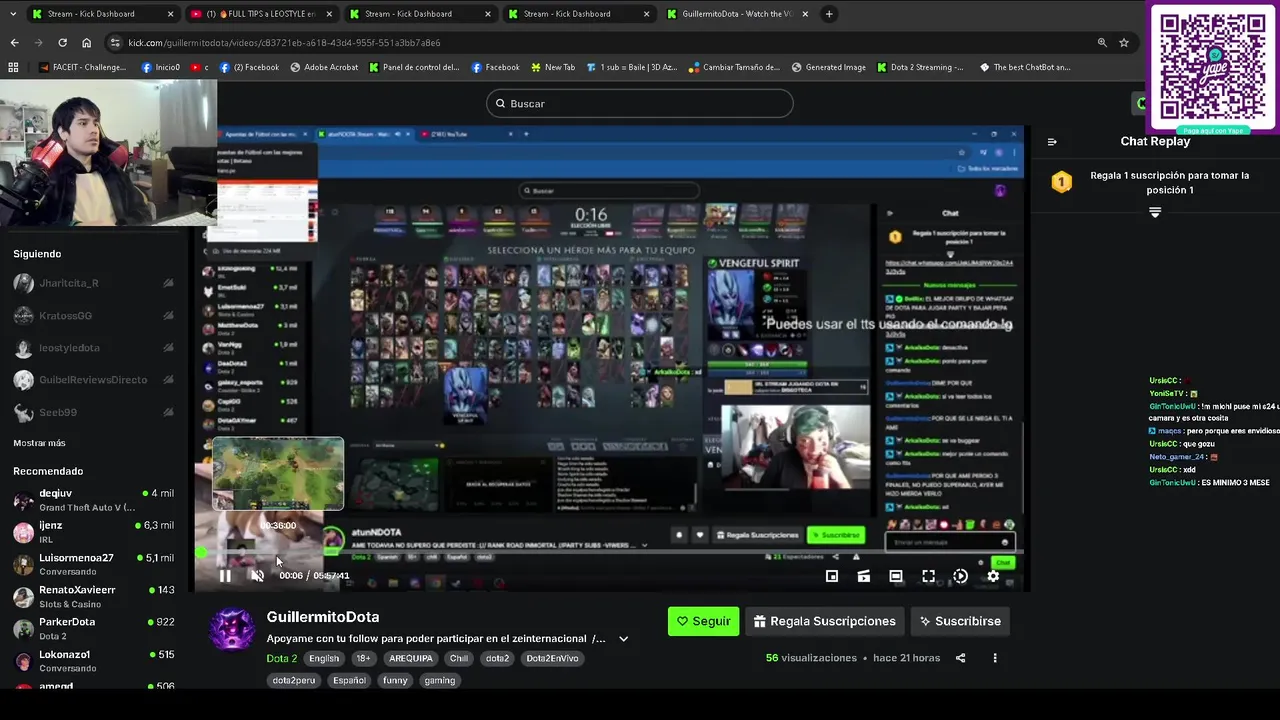1280x720 pixels.
Task: Click the Seguir follow button
Action: pos(704,621)
